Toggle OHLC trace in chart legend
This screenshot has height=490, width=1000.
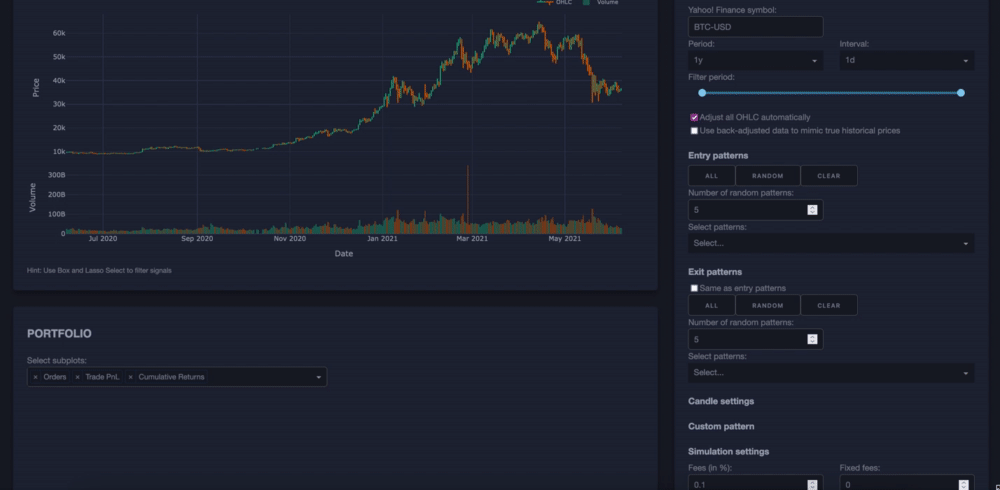click(555, 3)
